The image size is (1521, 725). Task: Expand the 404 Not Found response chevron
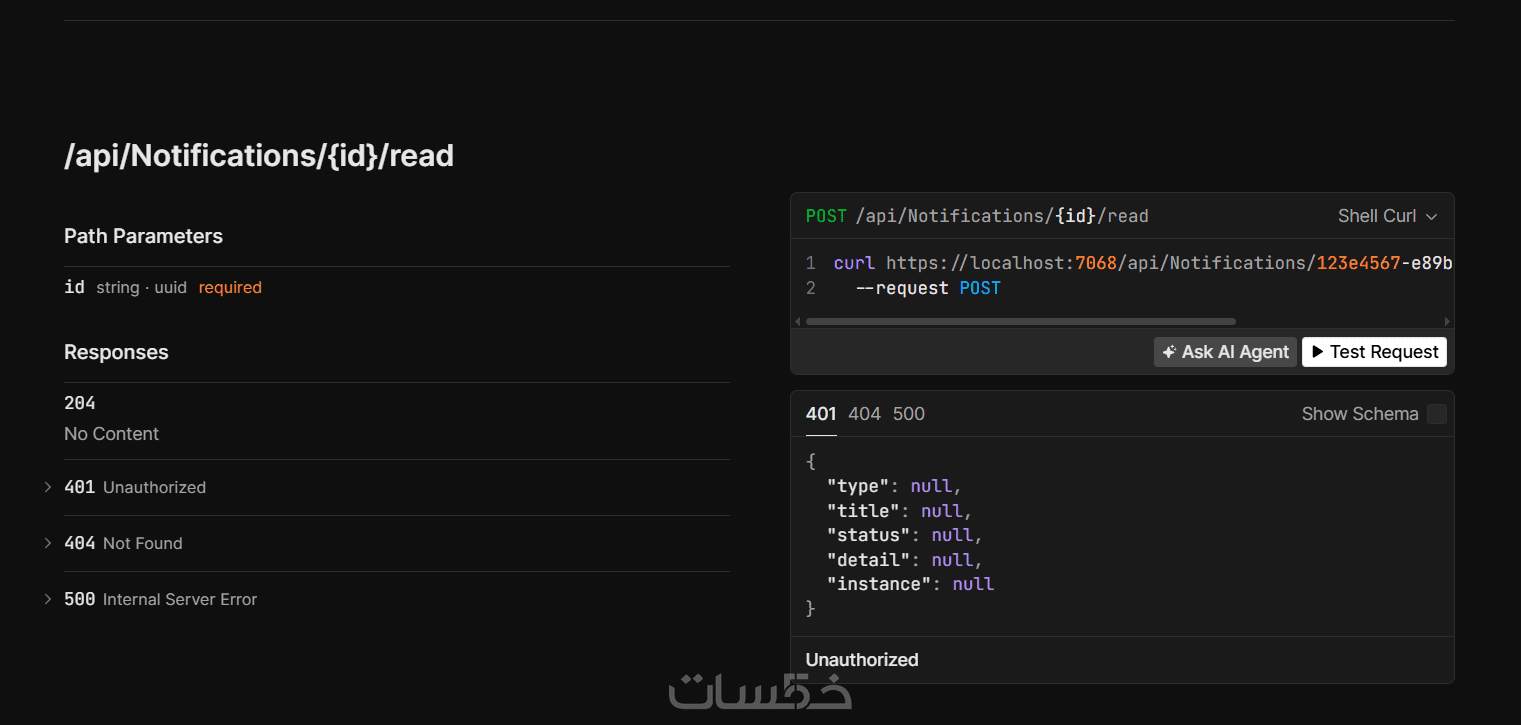pyautogui.click(x=48, y=543)
